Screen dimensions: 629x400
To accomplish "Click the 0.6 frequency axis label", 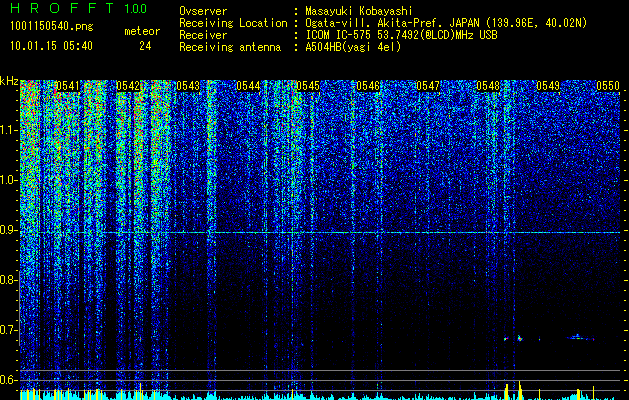I will (9, 380).
